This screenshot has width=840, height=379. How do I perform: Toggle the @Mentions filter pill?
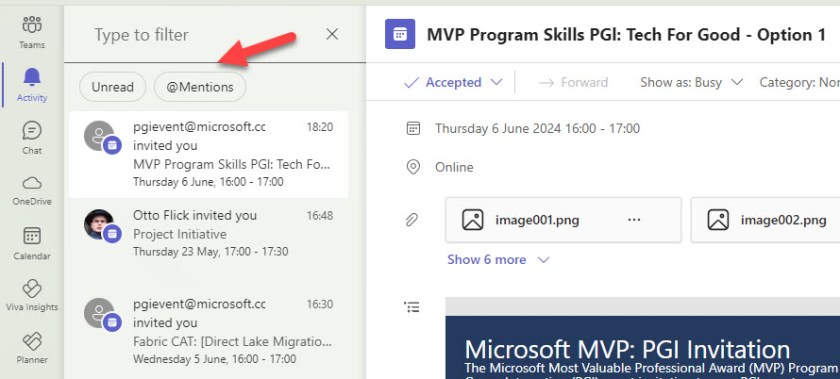(x=200, y=87)
